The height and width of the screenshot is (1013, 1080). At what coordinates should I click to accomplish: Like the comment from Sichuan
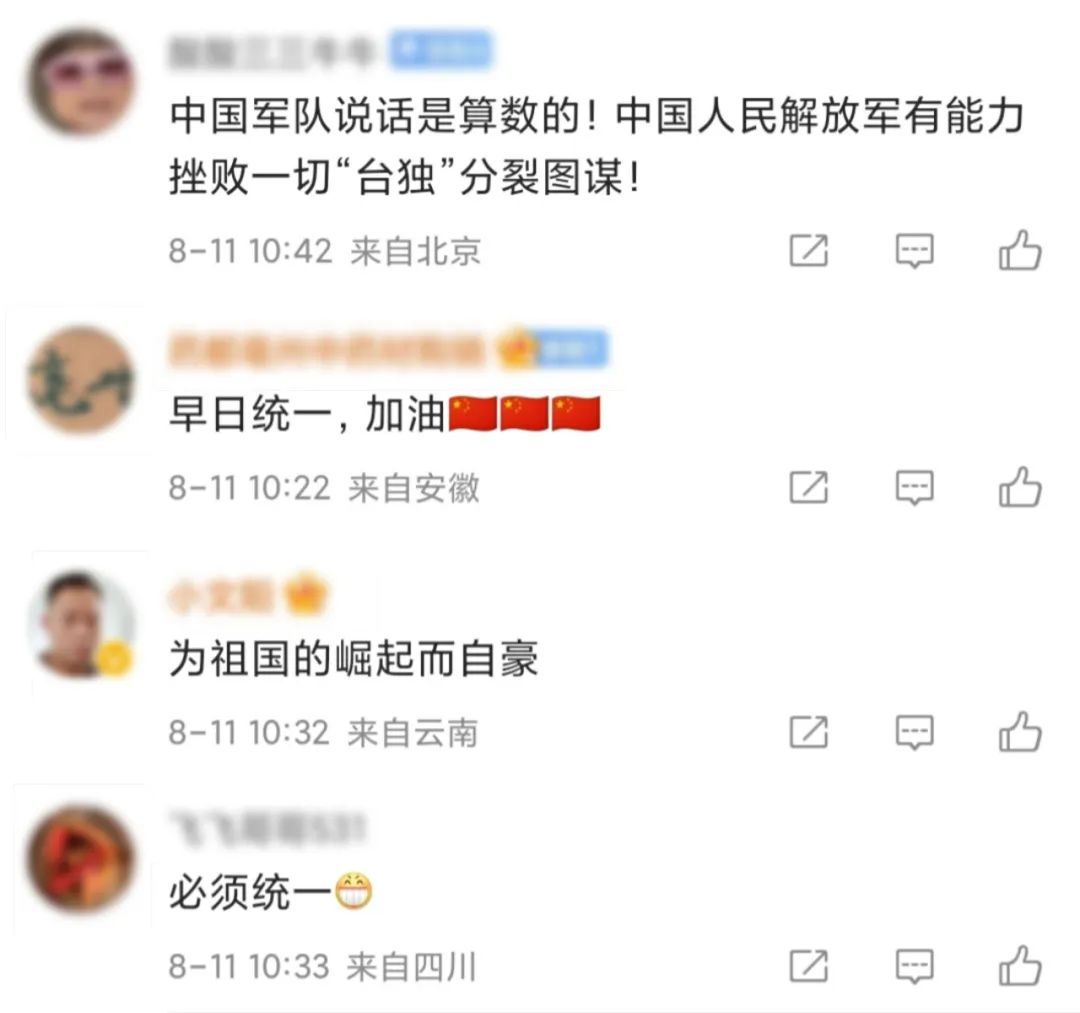(x=1020, y=965)
